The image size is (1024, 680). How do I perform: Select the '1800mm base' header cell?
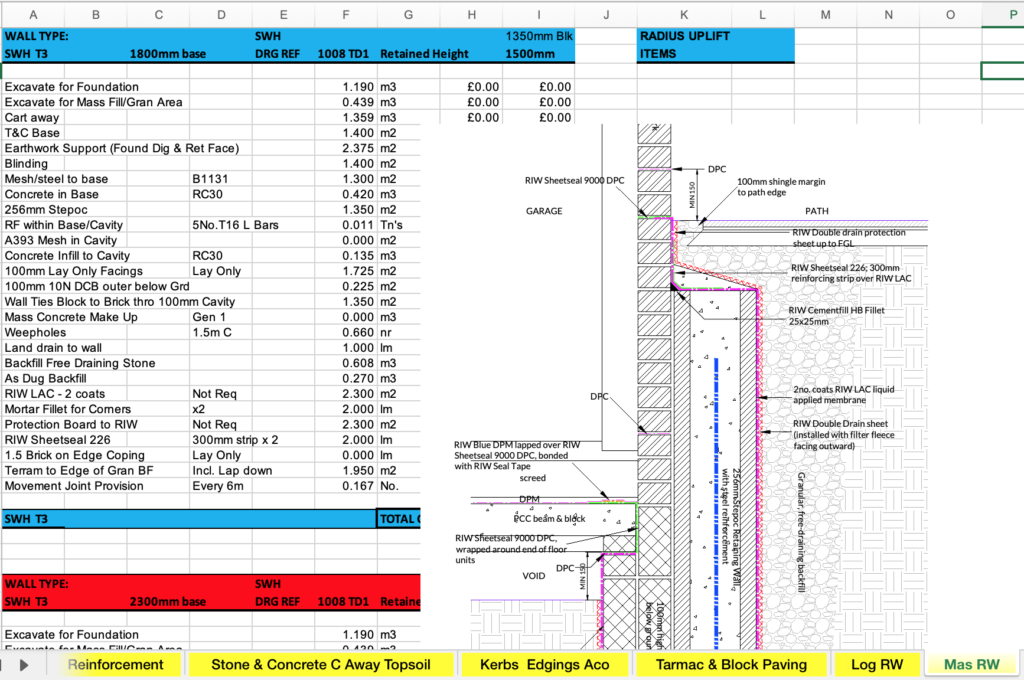pyautogui.click(x=167, y=54)
